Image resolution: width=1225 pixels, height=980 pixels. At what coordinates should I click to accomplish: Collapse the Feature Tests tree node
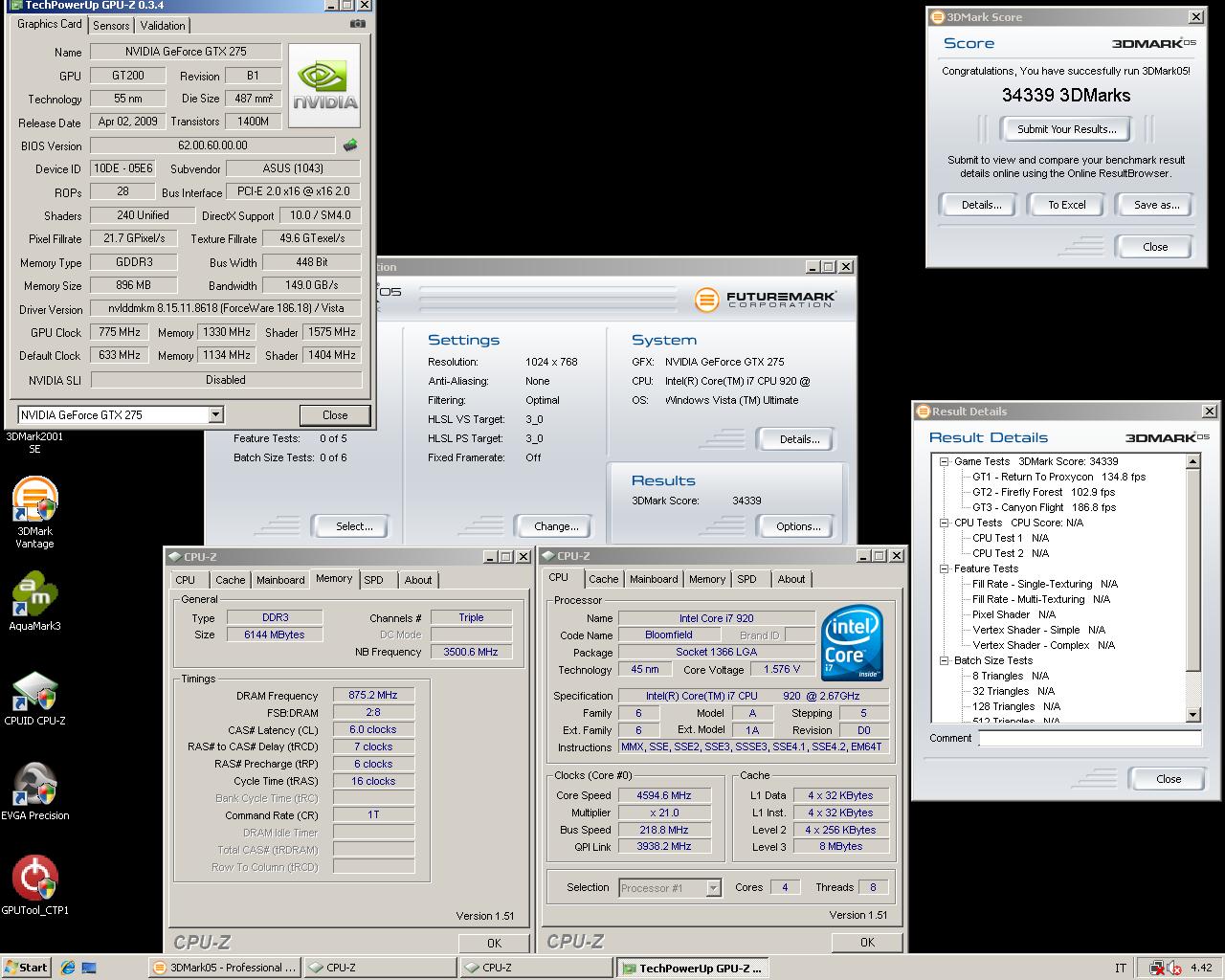(945, 568)
